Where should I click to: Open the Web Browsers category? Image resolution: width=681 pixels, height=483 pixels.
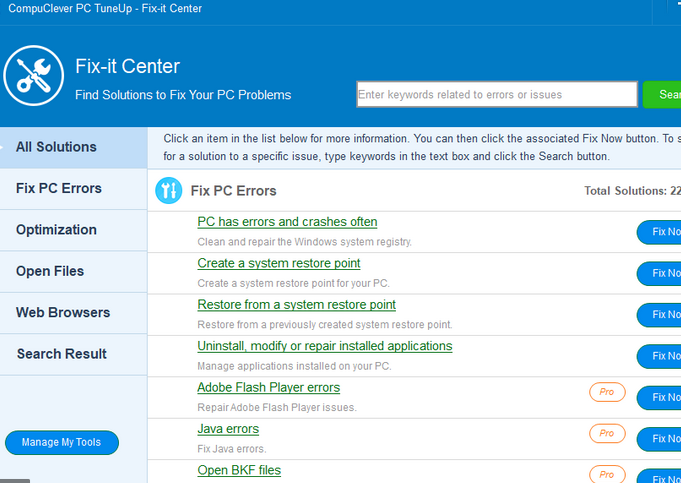coord(63,313)
